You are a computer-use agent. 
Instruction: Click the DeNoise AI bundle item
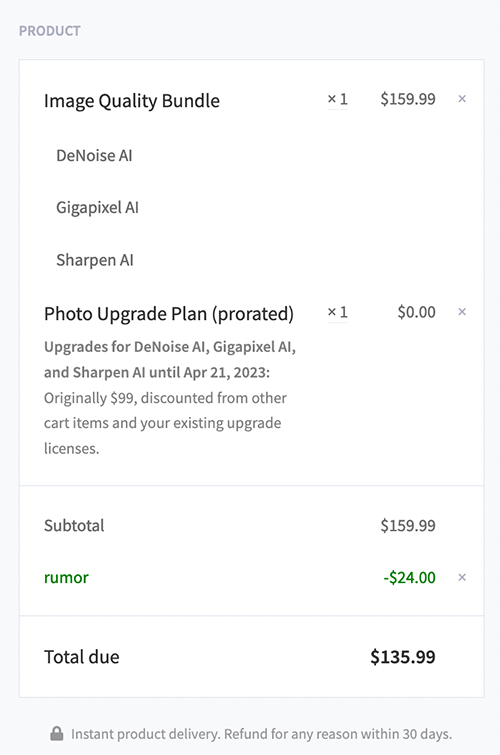[94, 156]
